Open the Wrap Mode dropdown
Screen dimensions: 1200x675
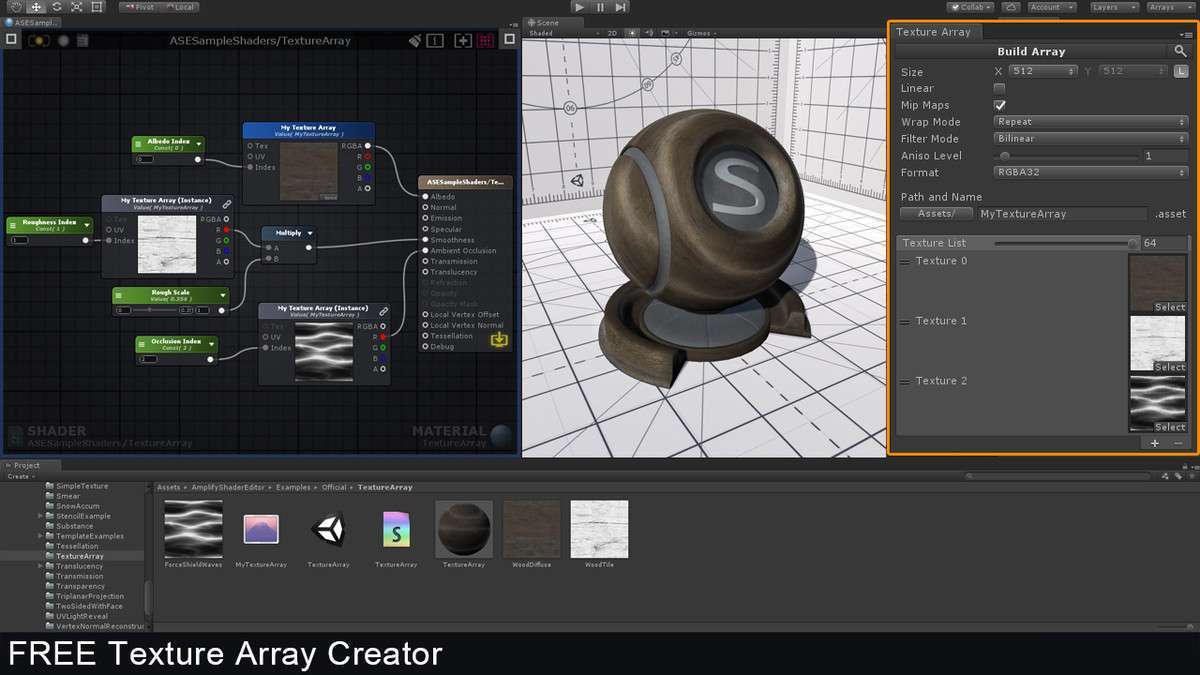[1090, 122]
